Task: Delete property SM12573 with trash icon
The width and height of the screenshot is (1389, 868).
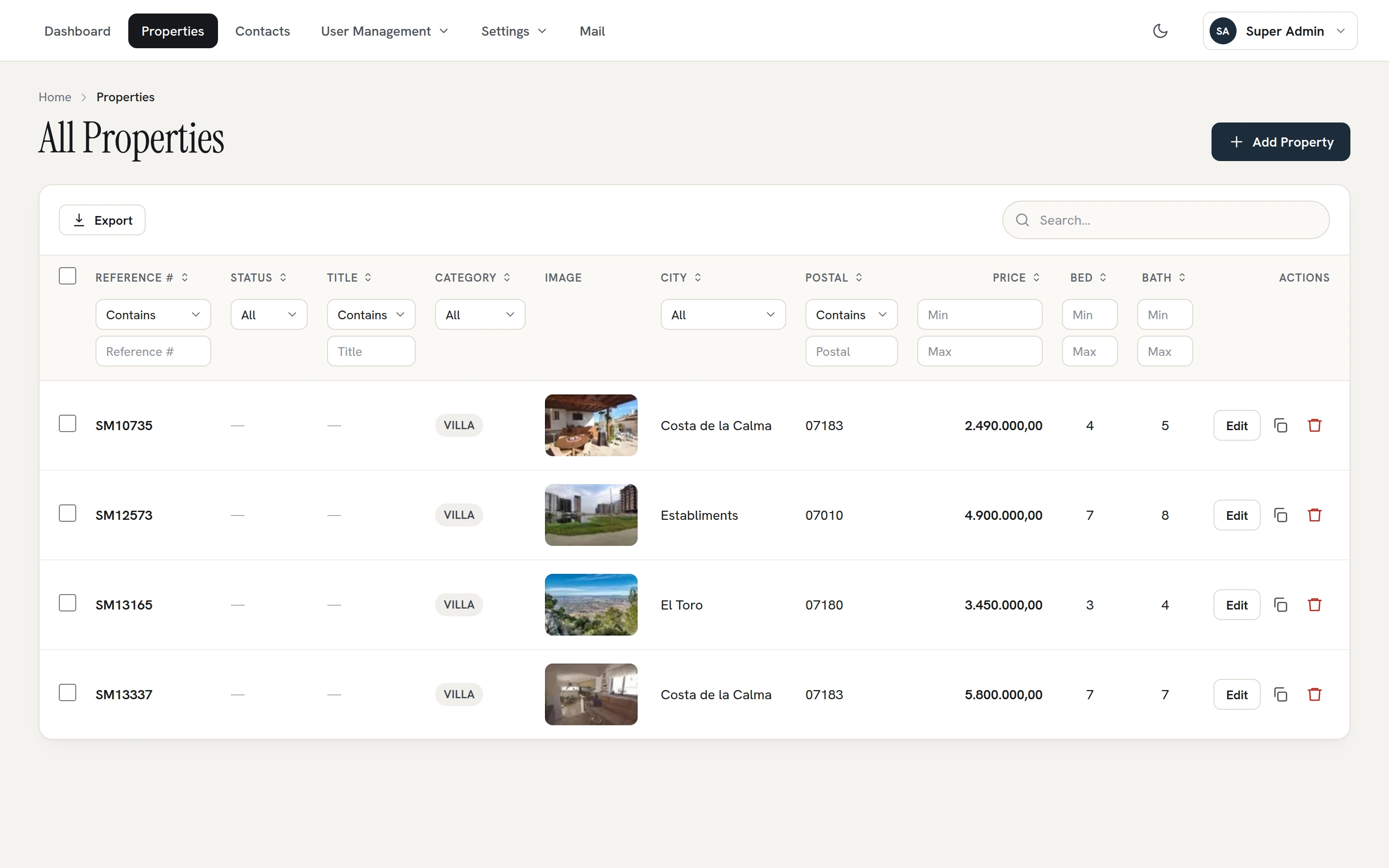Action: point(1314,515)
